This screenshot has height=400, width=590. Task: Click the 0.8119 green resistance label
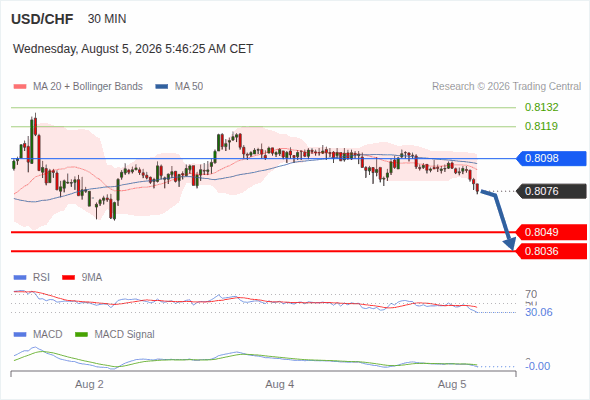541,126
